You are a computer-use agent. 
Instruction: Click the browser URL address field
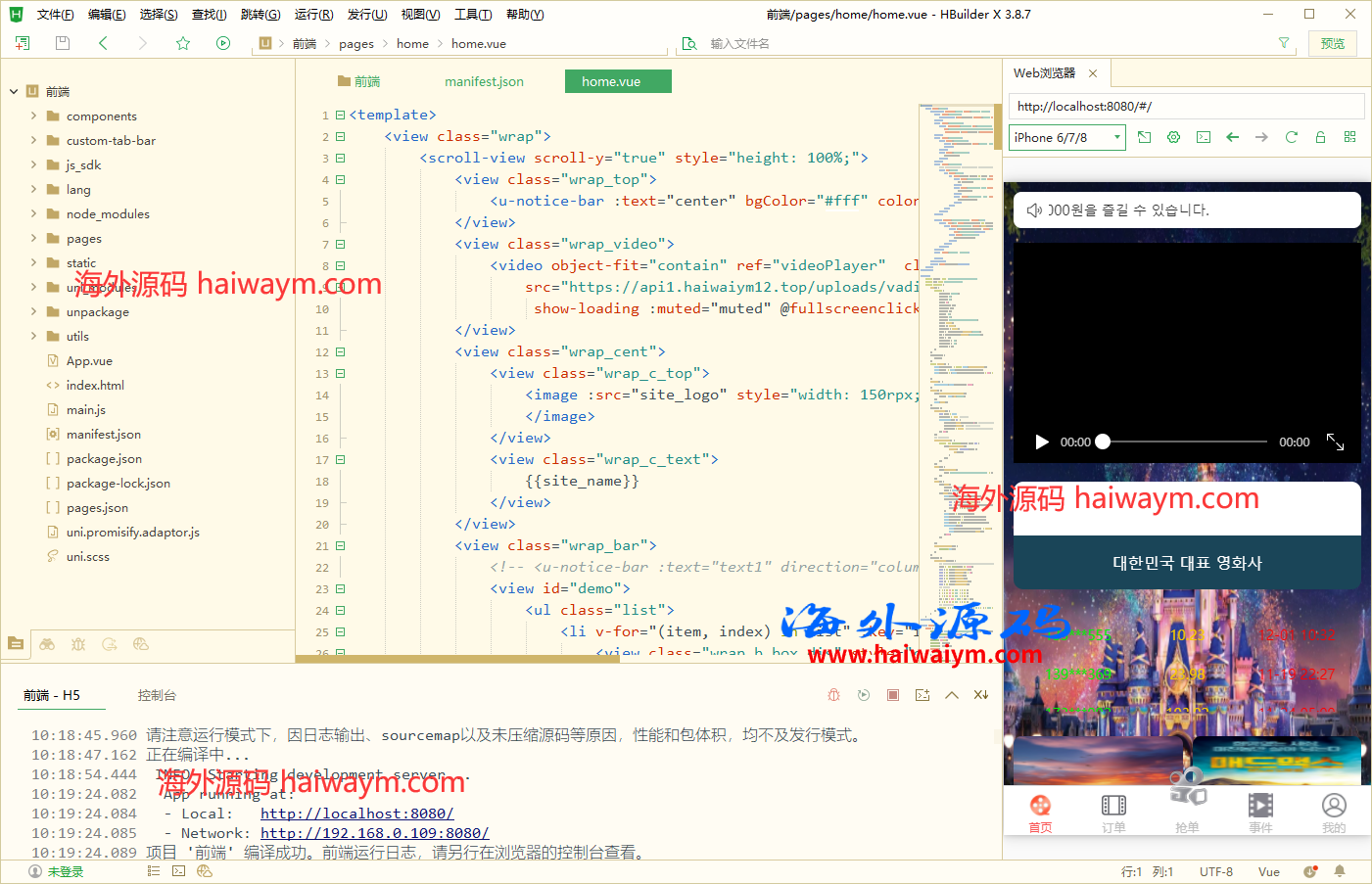(x=1185, y=107)
